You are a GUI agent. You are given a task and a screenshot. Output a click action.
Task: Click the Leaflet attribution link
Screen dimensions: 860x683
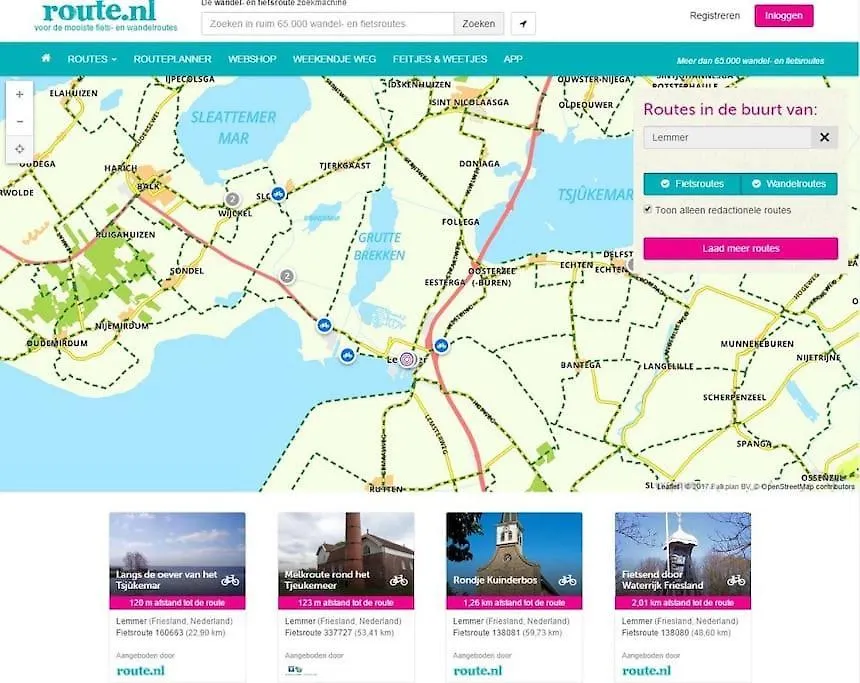click(x=668, y=487)
